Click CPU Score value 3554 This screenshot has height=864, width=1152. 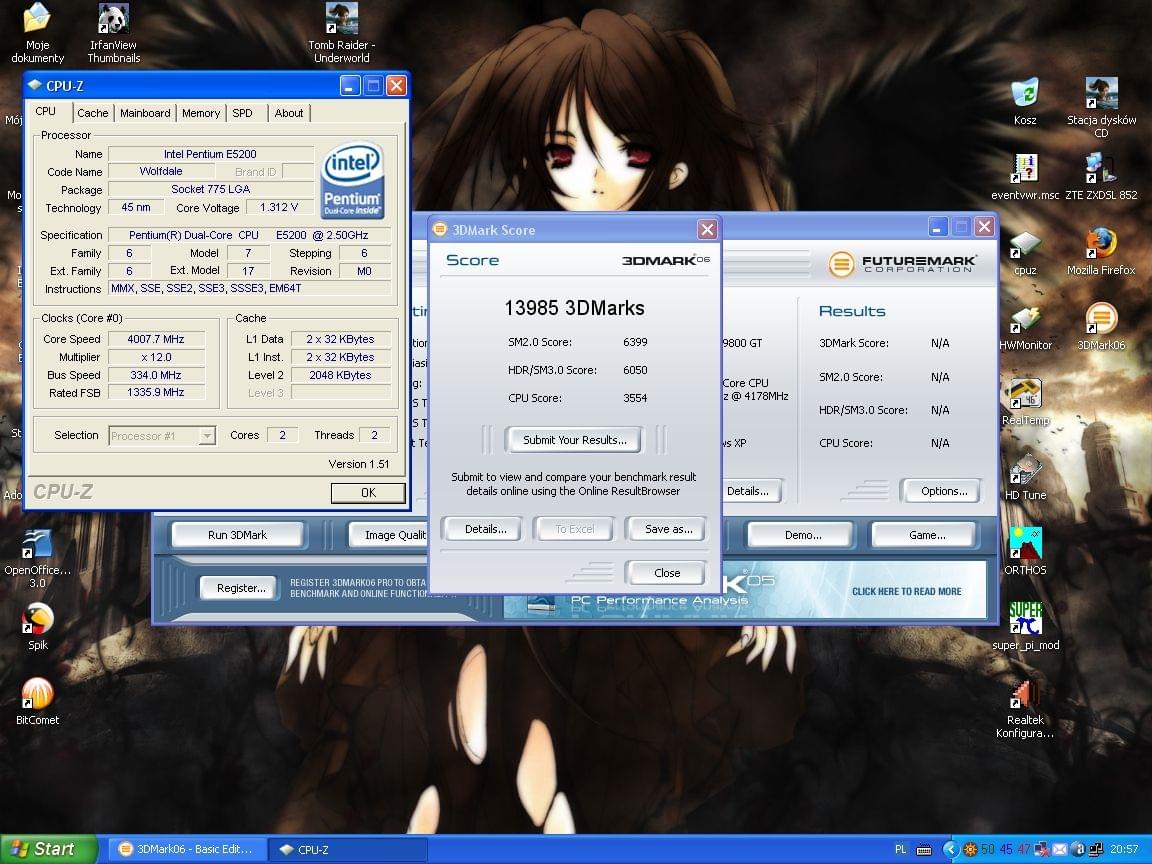click(x=635, y=398)
